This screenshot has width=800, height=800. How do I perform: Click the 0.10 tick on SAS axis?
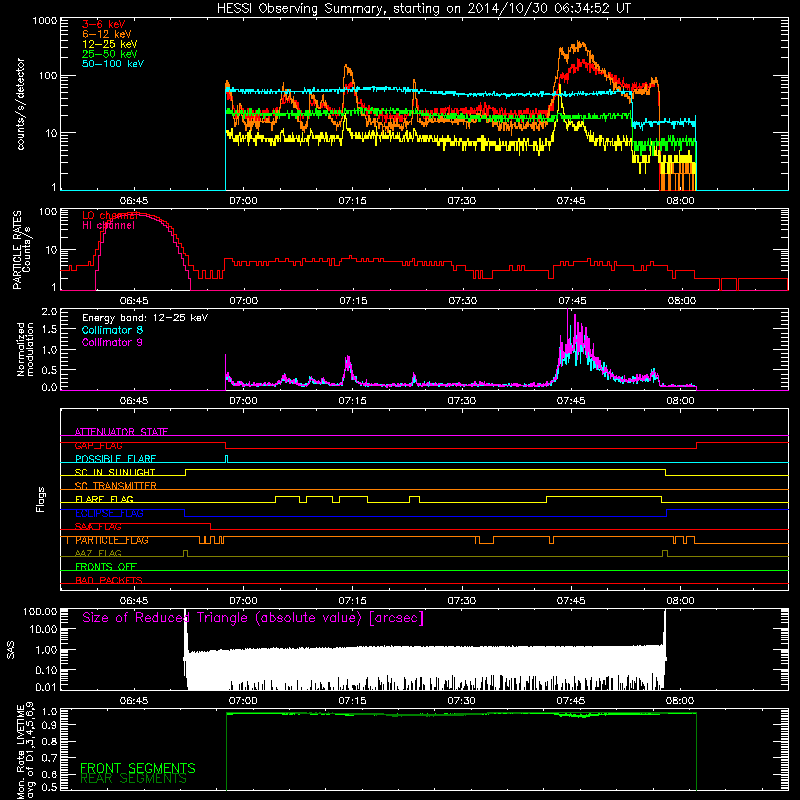[x=46, y=670]
